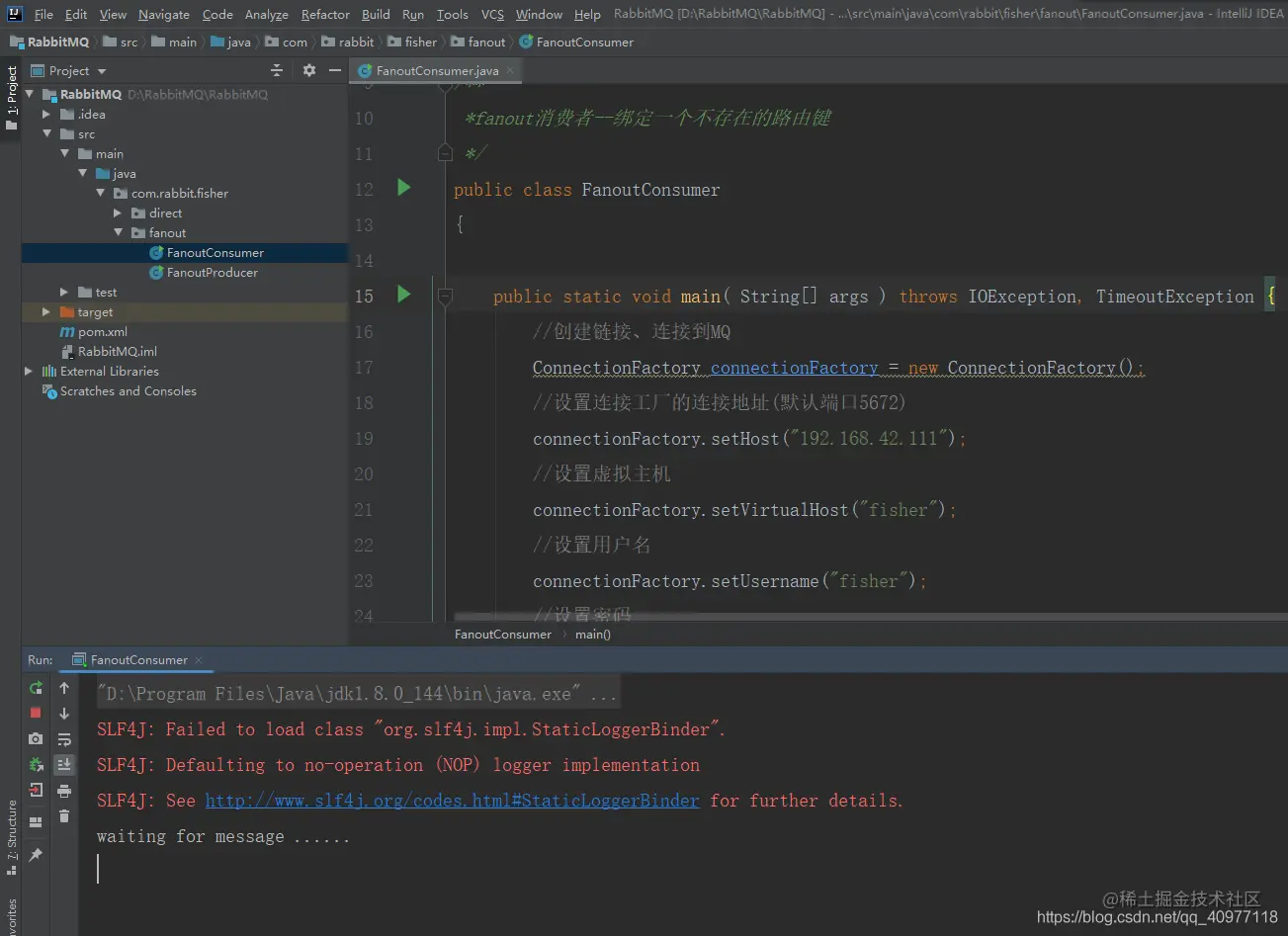Open the slf4j StaticLoggerBinder link
Screen dimensions: 1288x936
click(x=452, y=801)
